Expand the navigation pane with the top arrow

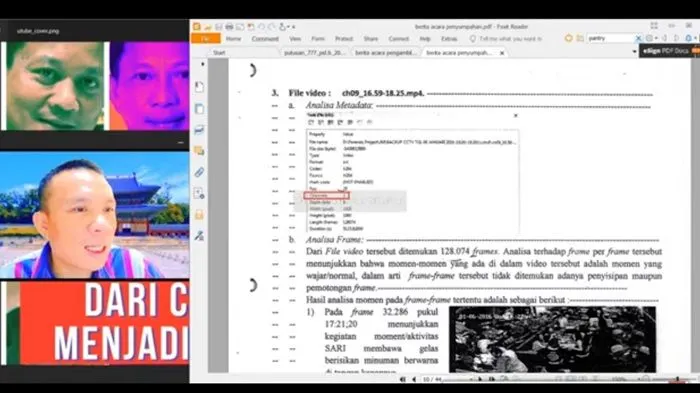(203, 64)
